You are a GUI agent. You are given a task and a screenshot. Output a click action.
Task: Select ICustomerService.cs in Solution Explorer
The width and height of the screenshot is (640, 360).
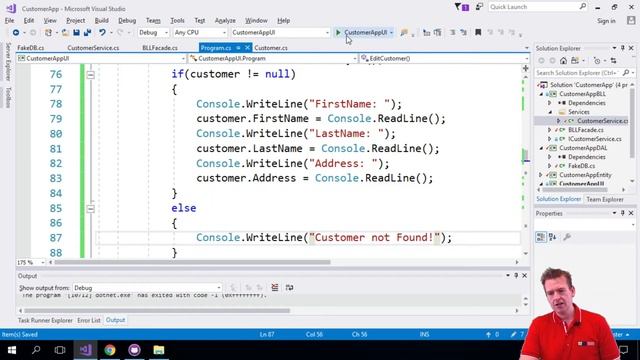tap(594, 139)
